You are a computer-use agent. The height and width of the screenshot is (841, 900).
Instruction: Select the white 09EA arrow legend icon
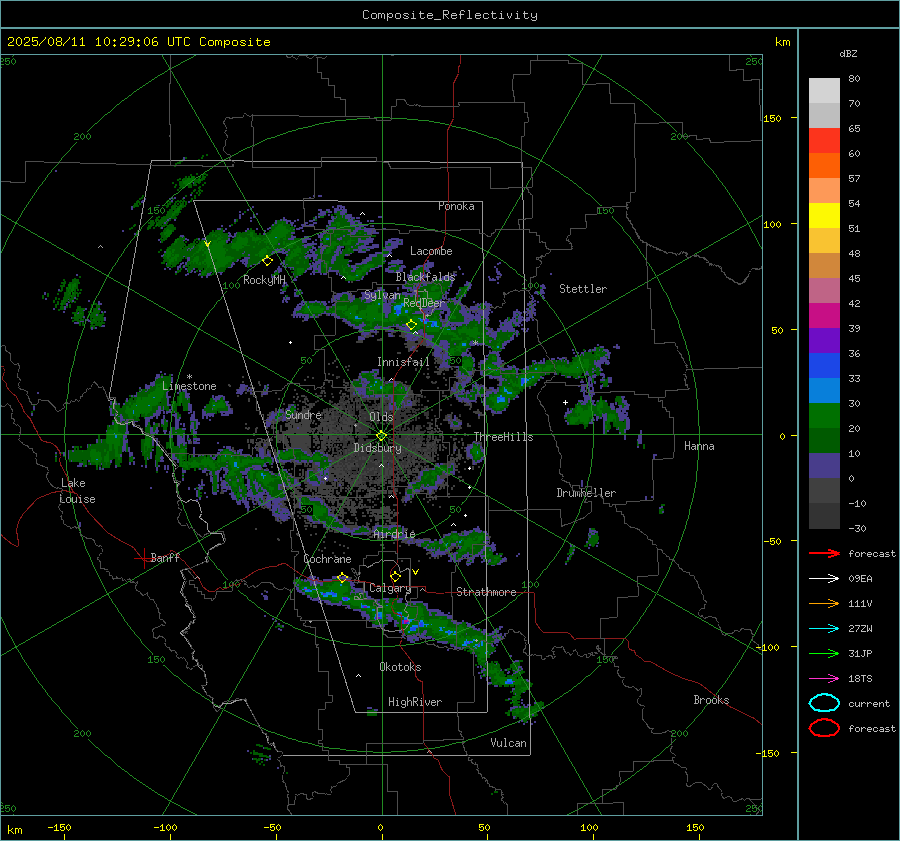[x=824, y=578]
